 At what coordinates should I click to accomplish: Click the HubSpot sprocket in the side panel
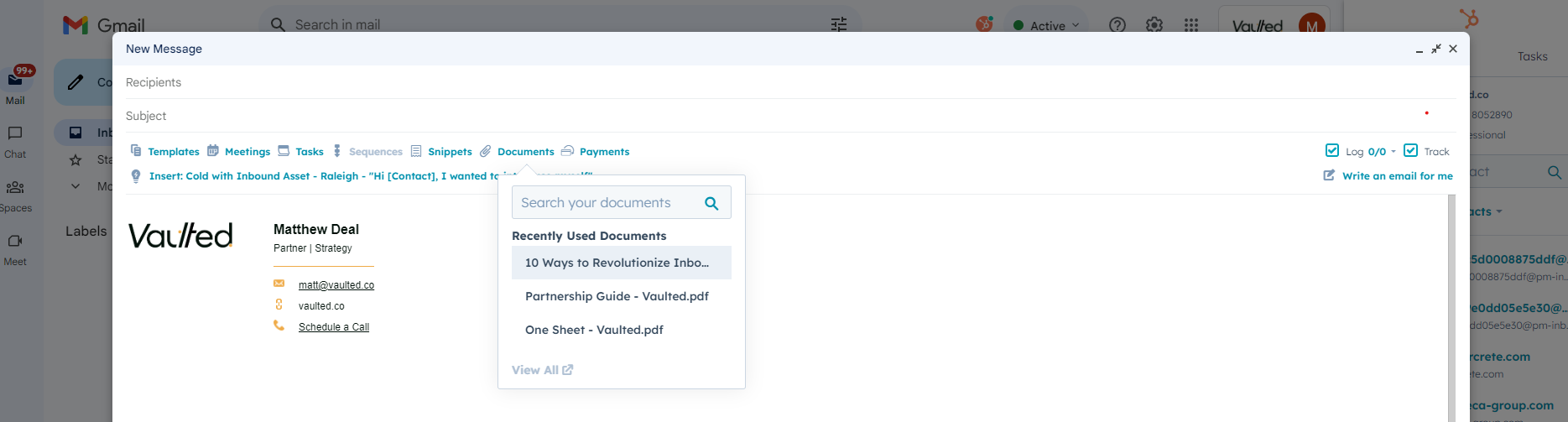(1469, 18)
